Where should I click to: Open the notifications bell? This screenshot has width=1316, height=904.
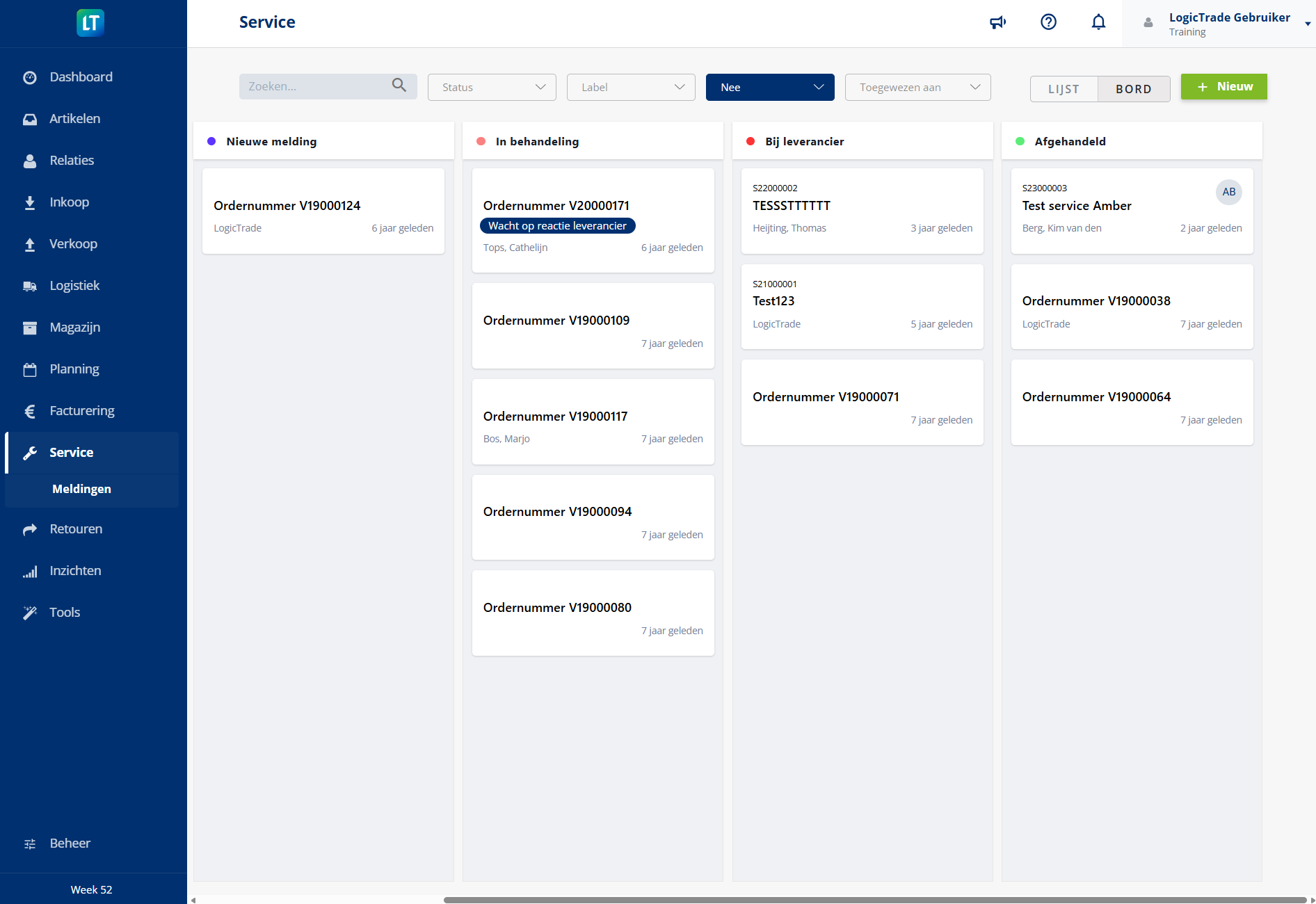tap(1098, 22)
